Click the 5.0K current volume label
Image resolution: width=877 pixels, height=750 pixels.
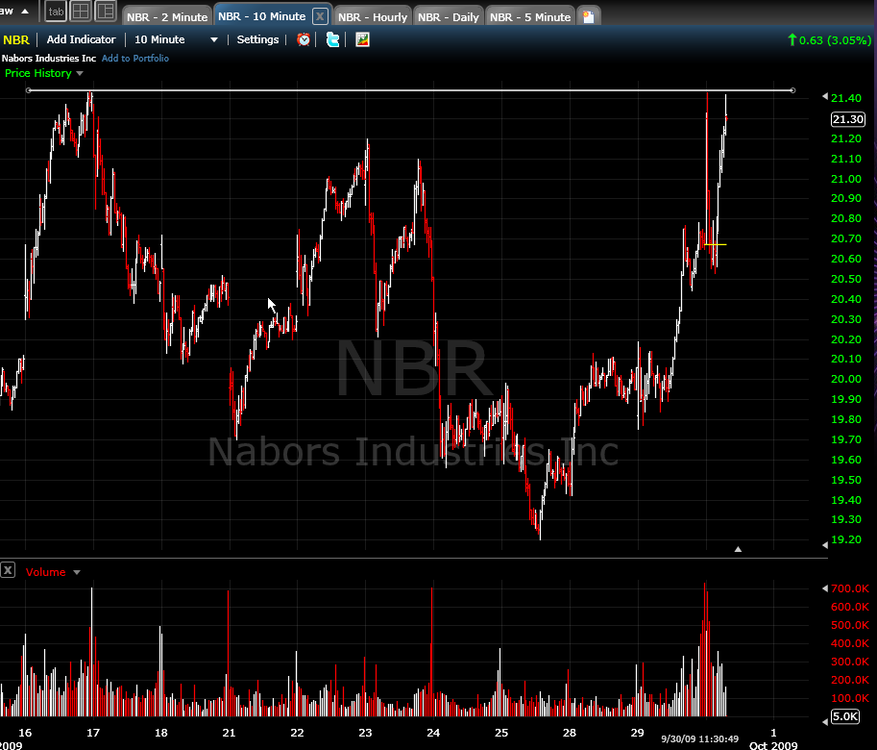[x=845, y=716]
